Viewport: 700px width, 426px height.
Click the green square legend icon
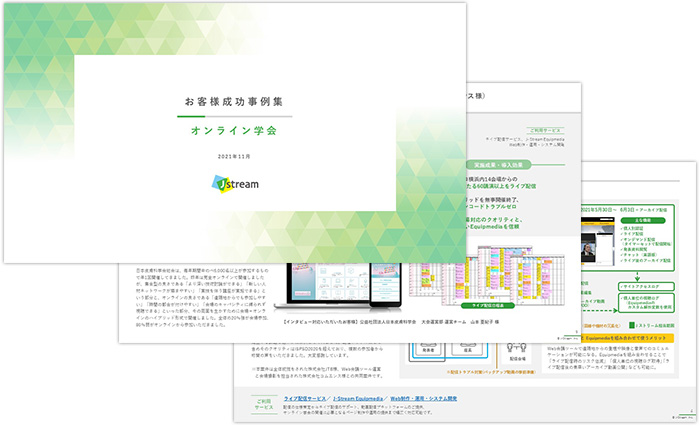click(x=632, y=326)
